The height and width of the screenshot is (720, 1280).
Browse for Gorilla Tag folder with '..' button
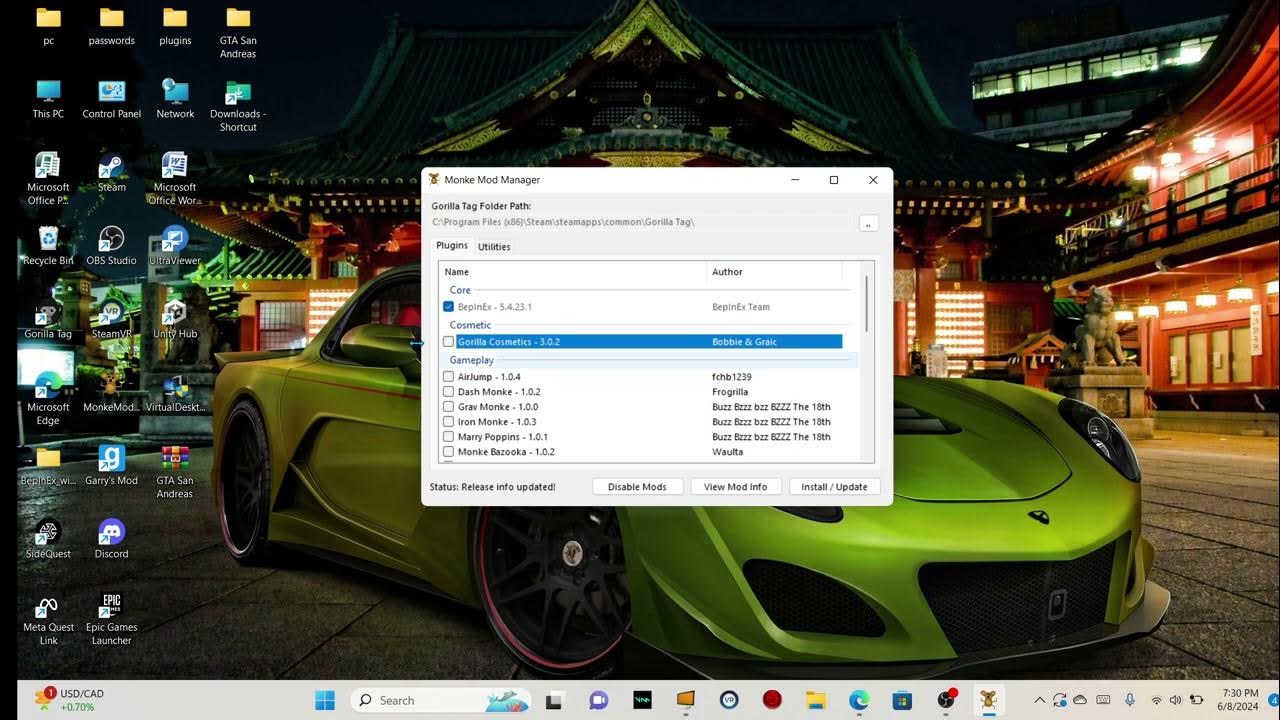click(868, 223)
